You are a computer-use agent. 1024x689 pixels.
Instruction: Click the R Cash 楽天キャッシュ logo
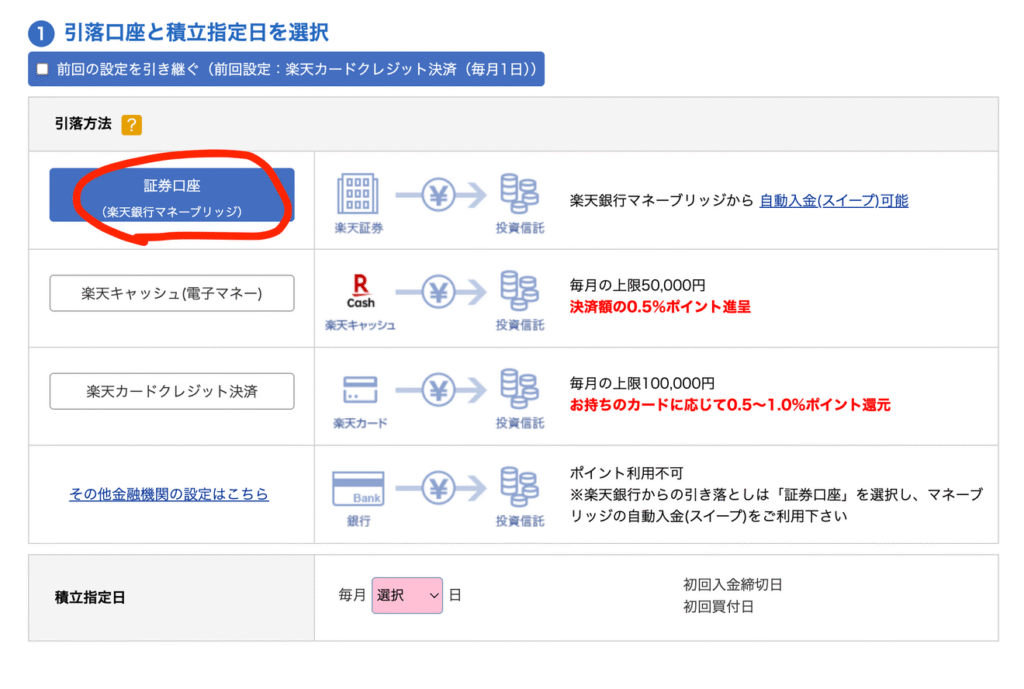point(360,291)
